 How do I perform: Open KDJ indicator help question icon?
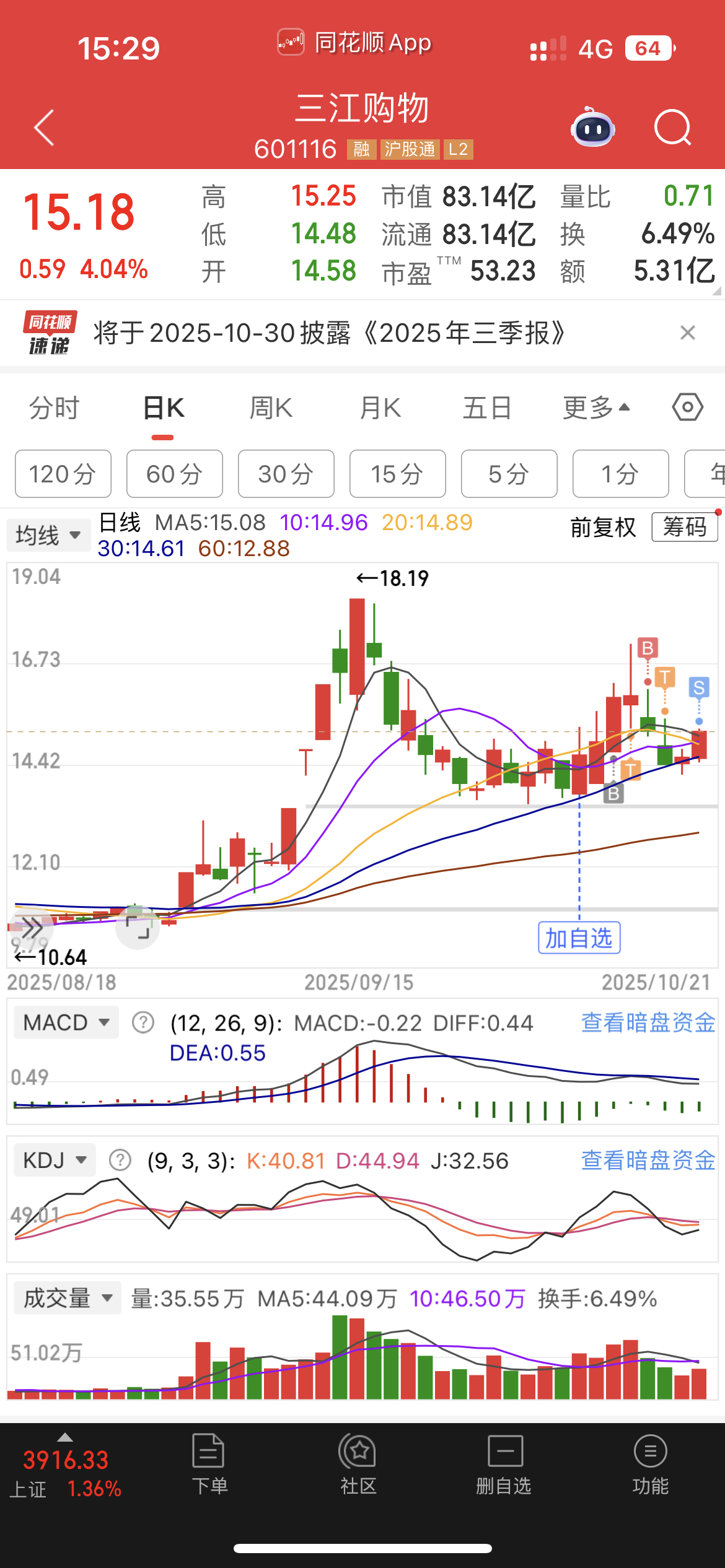click(x=120, y=1160)
